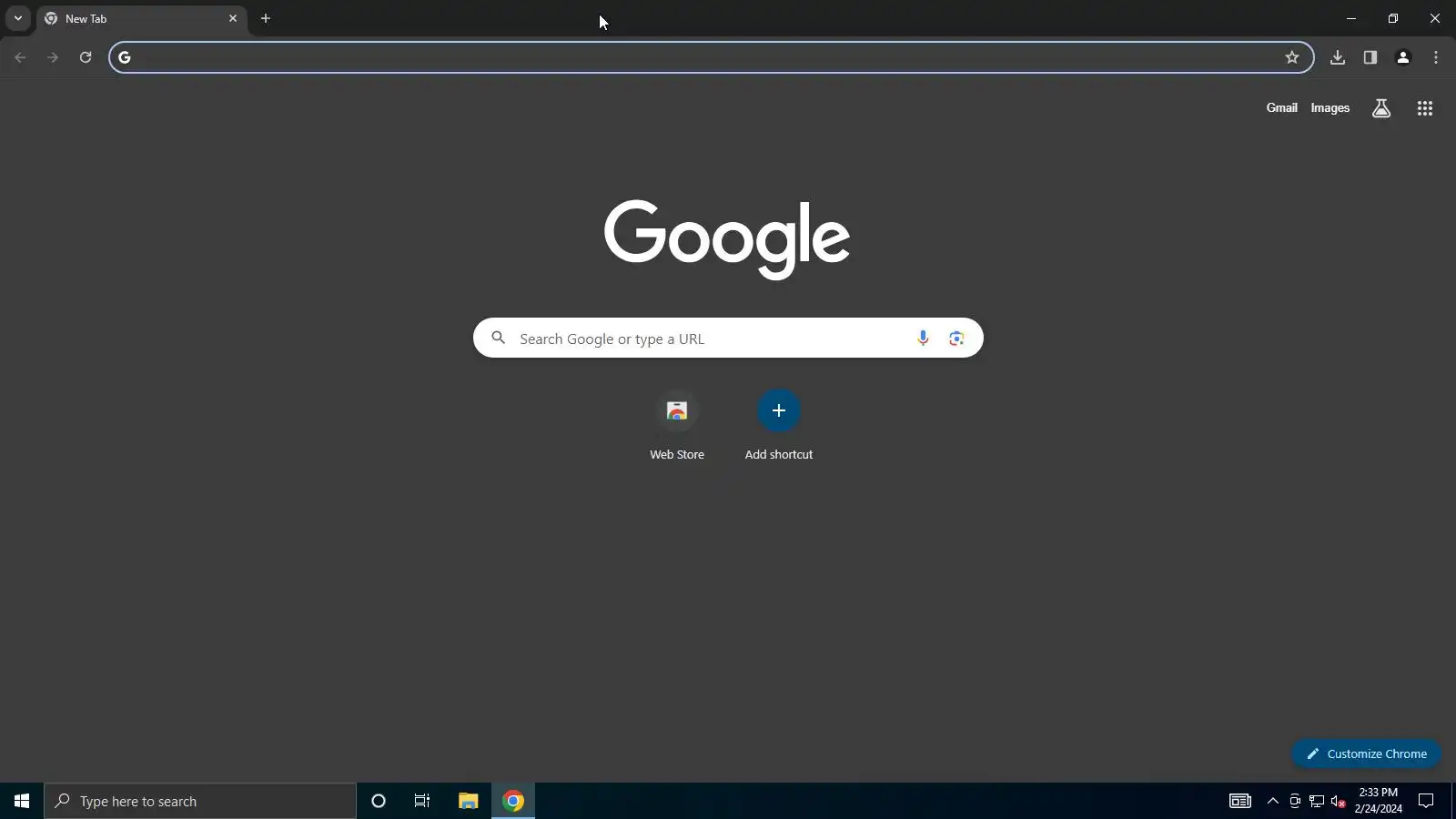Viewport: 1456px width, 819px height.
Task: Open Task View on taskbar
Action: (422, 801)
